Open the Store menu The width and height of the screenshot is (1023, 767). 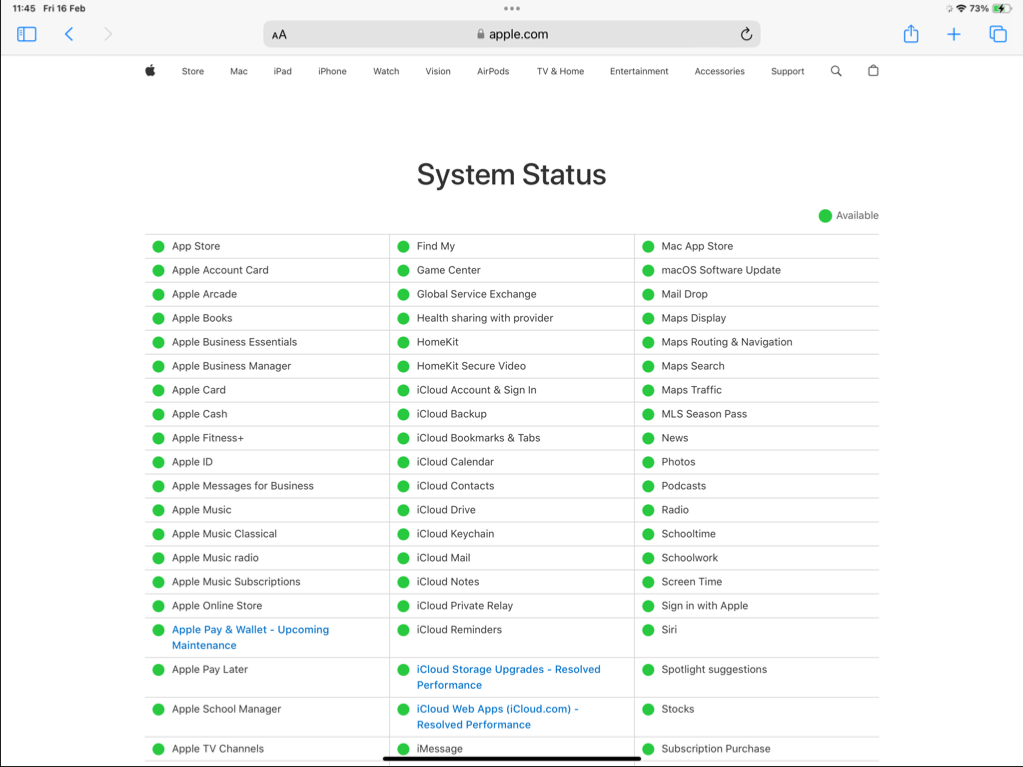click(192, 71)
